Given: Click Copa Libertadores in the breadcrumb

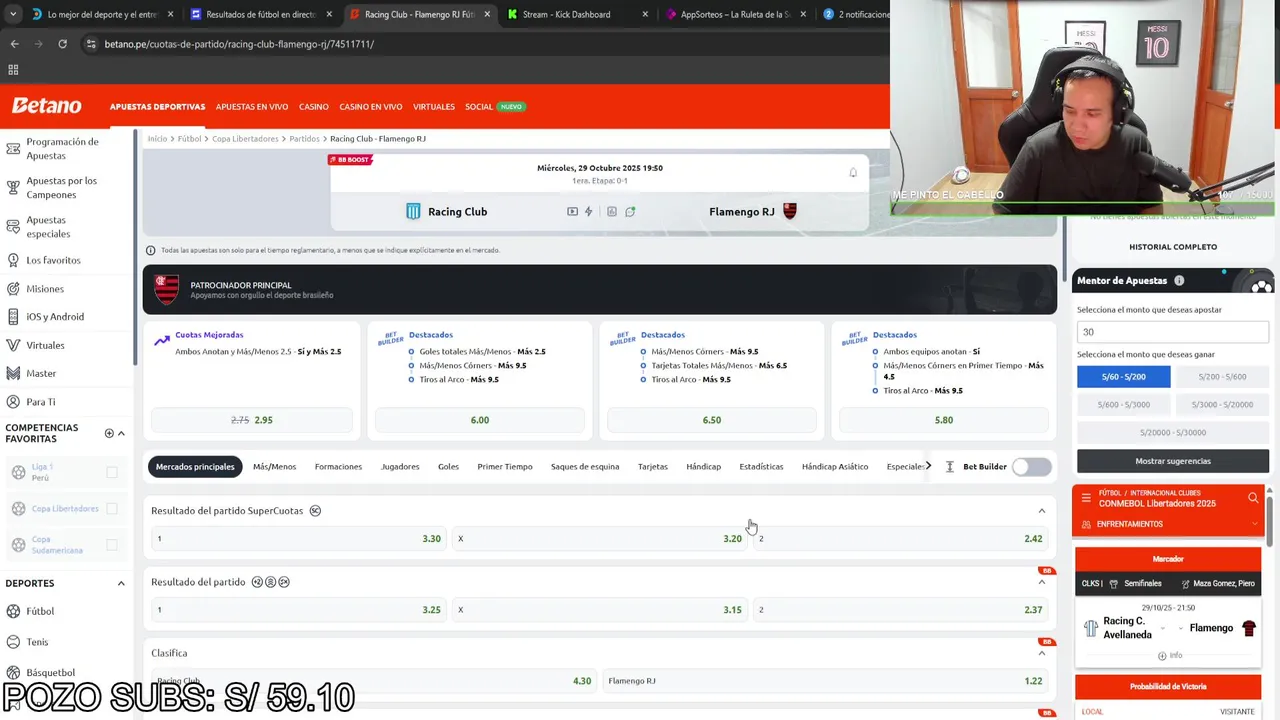Looking at the screenshot, I should click(245, 139).
